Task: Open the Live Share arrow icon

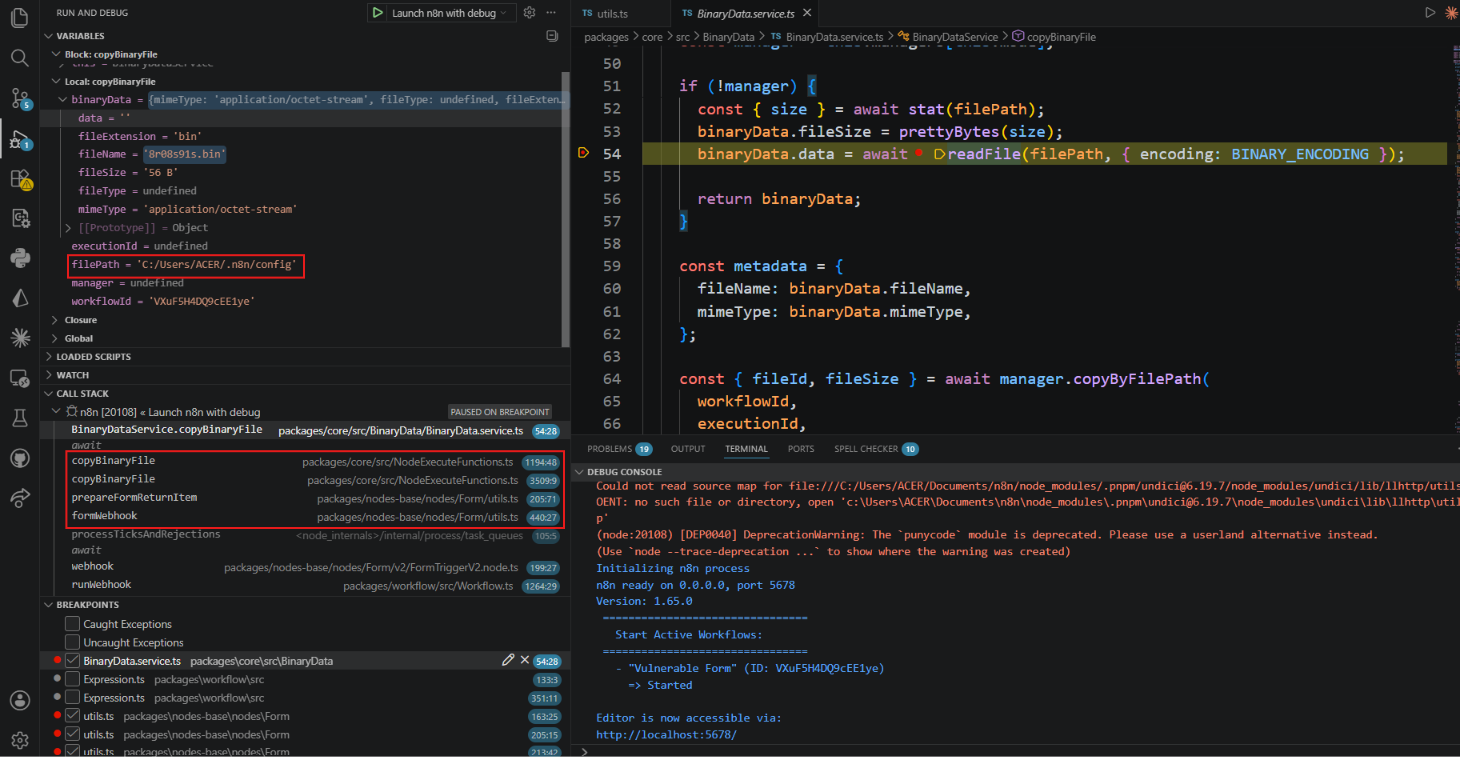Action: click(19, 497)
